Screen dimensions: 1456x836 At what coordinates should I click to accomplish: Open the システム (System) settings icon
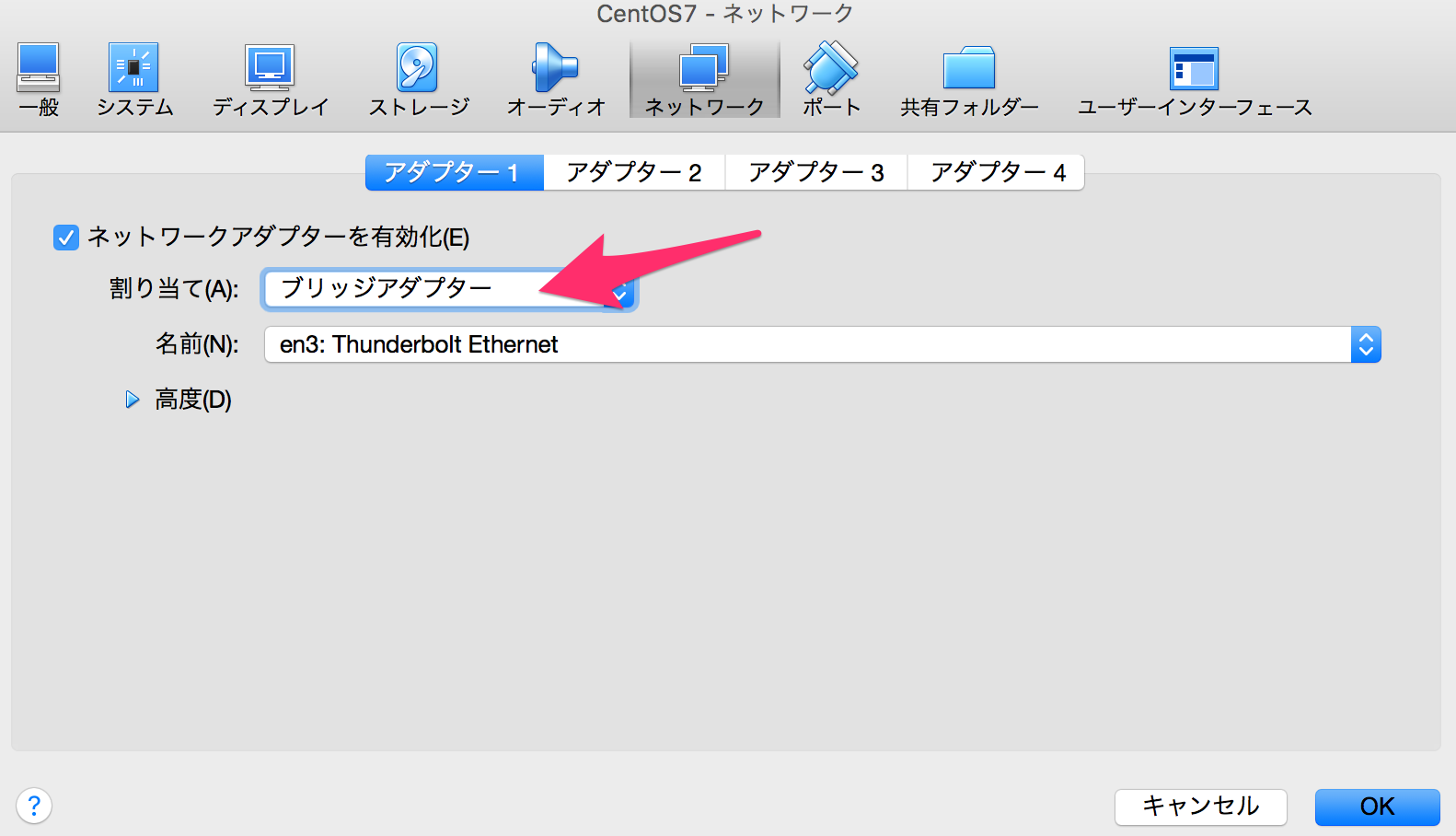(x=134, y=79)
